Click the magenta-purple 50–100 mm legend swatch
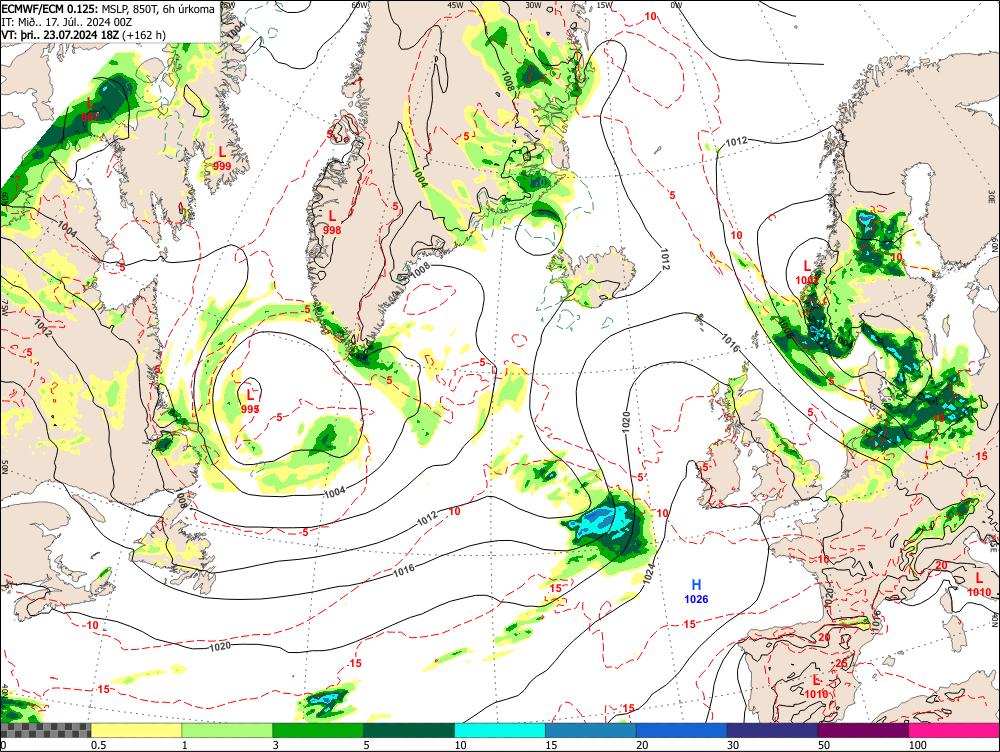The image size is (1000, 752). tap(863, 731)
